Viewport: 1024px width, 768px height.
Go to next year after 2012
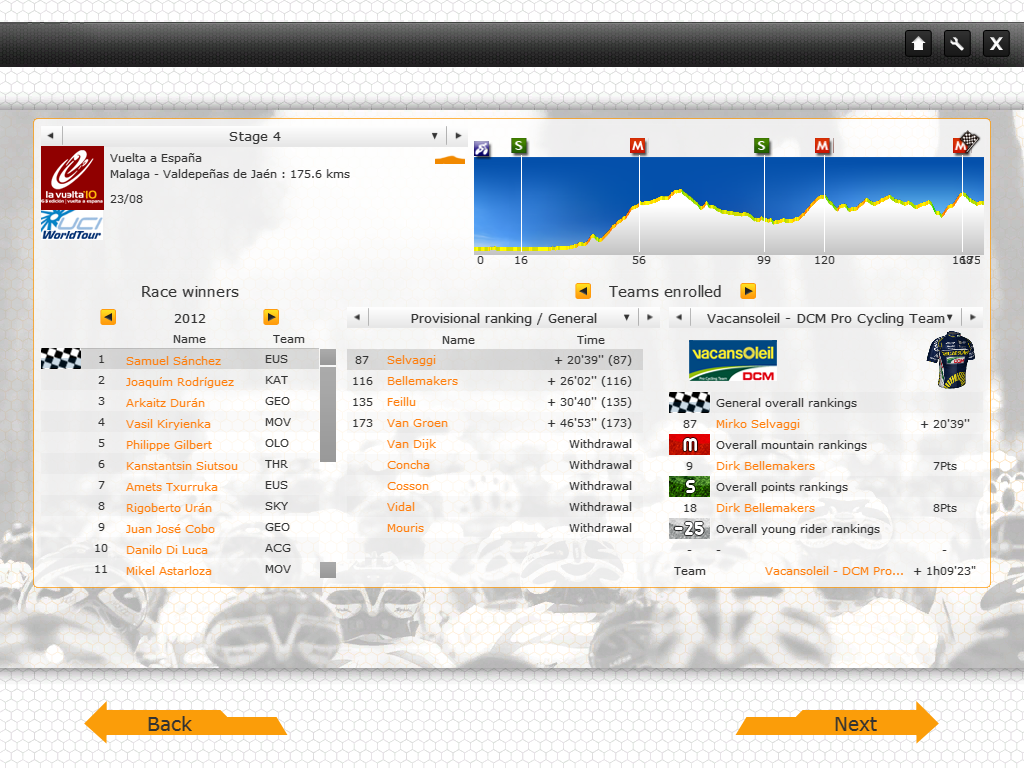[x=271, y=317]
